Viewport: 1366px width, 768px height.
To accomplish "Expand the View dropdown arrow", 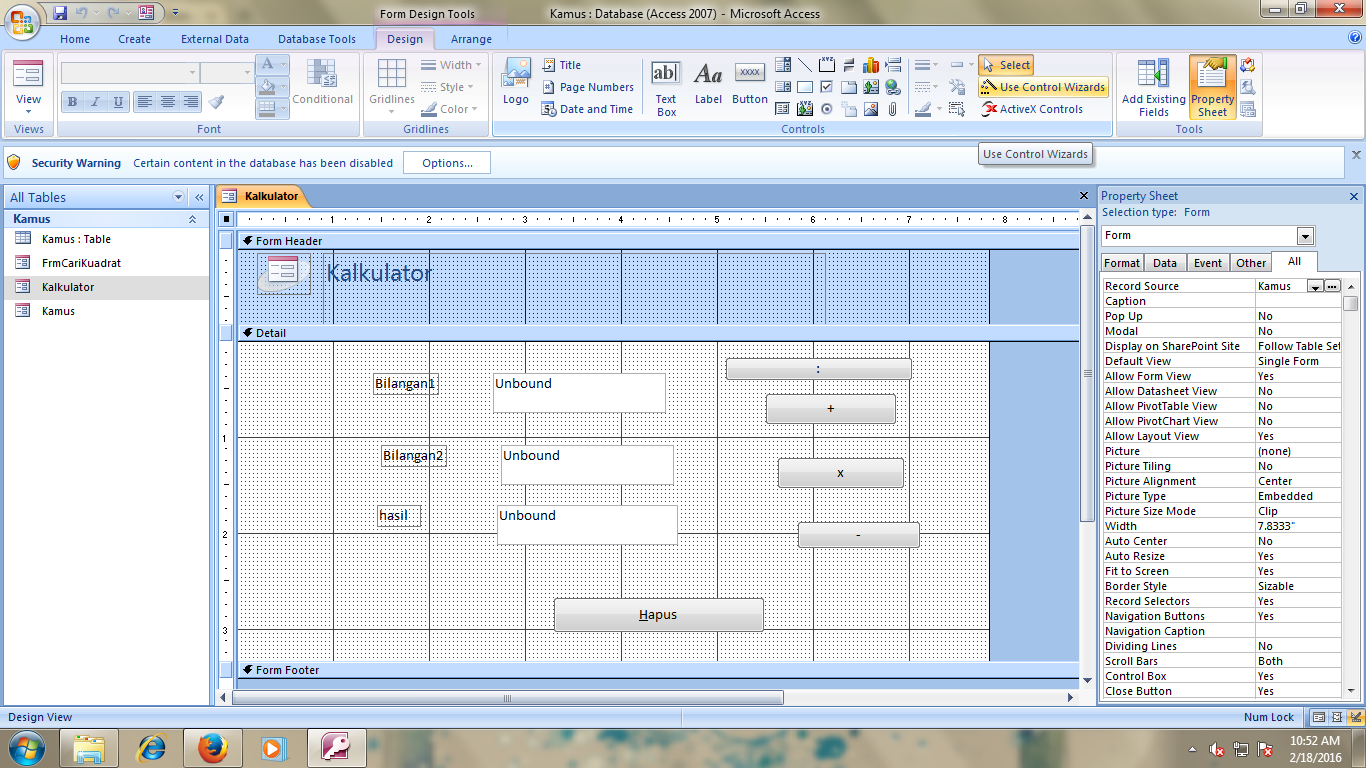I will (x=28, y=111).
